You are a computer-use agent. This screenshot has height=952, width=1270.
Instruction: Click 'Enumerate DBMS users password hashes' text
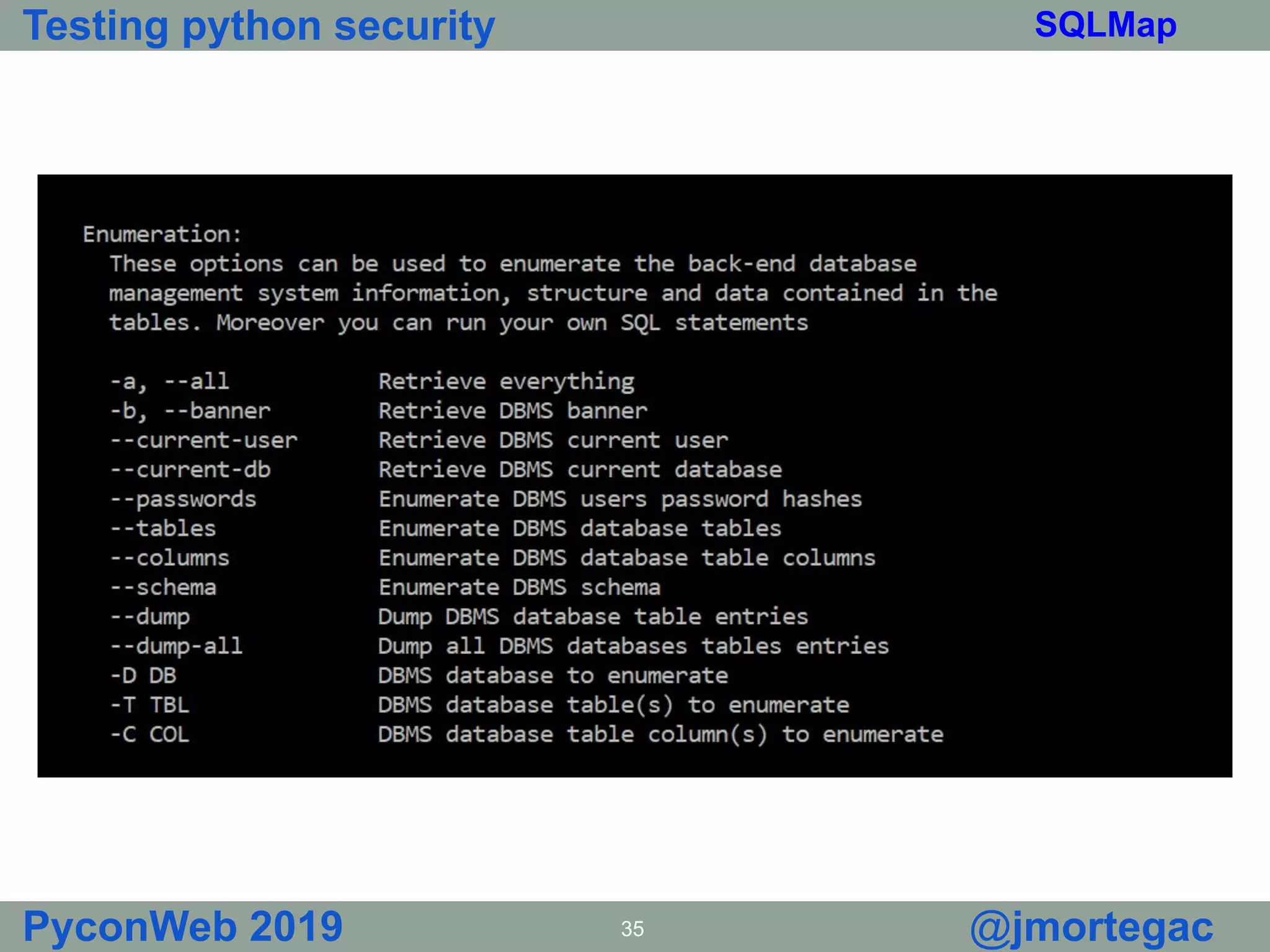[x=621, y=500]
